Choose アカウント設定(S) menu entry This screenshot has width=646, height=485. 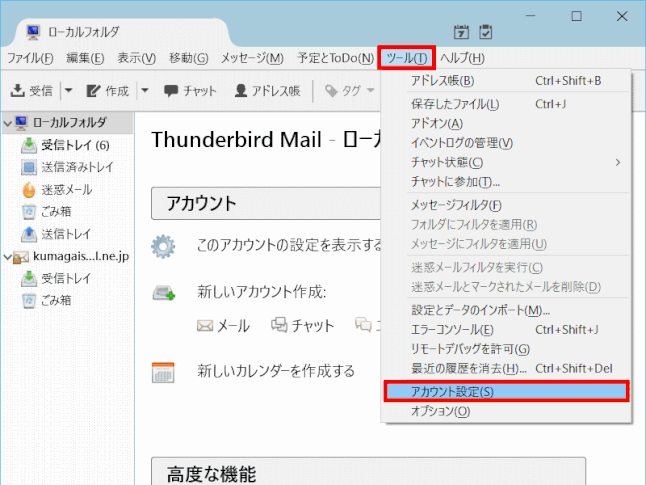pyautogui.click(x=506, y=391)
